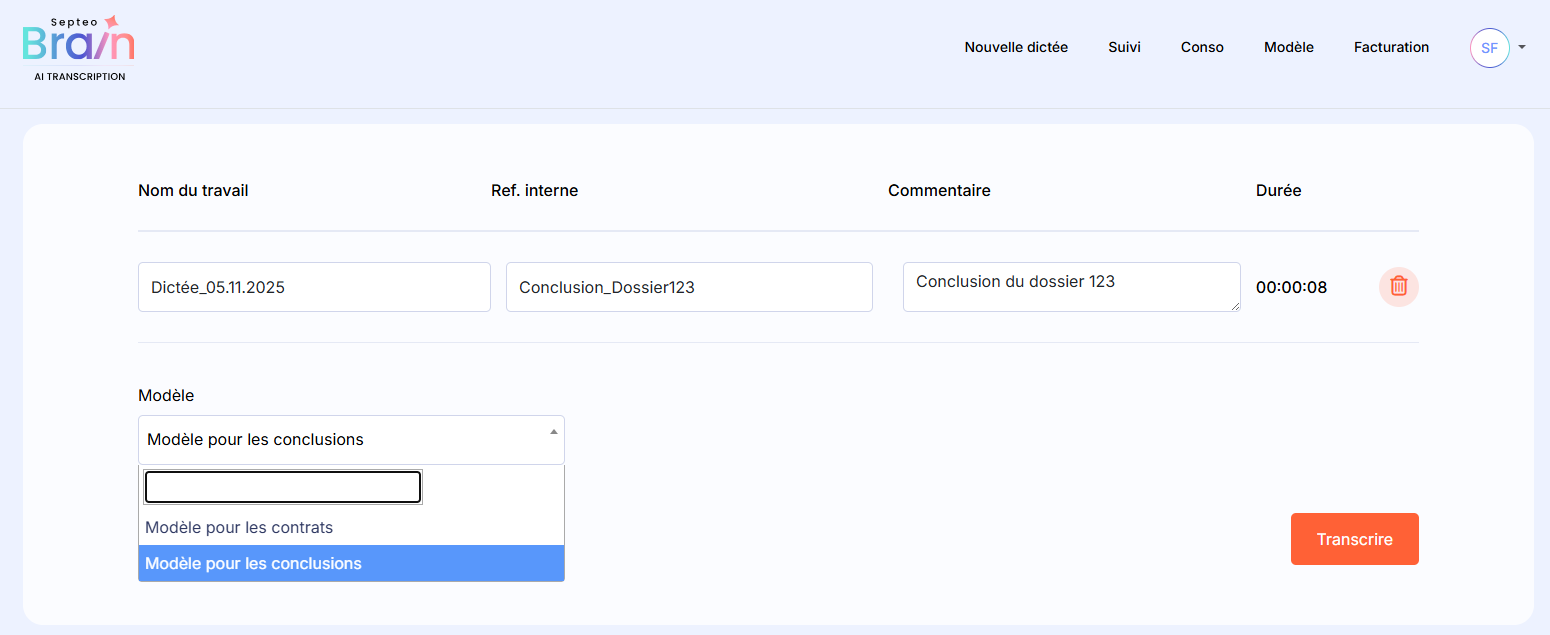Select the 'Modèle pour les contrats' option

point(239,527)
